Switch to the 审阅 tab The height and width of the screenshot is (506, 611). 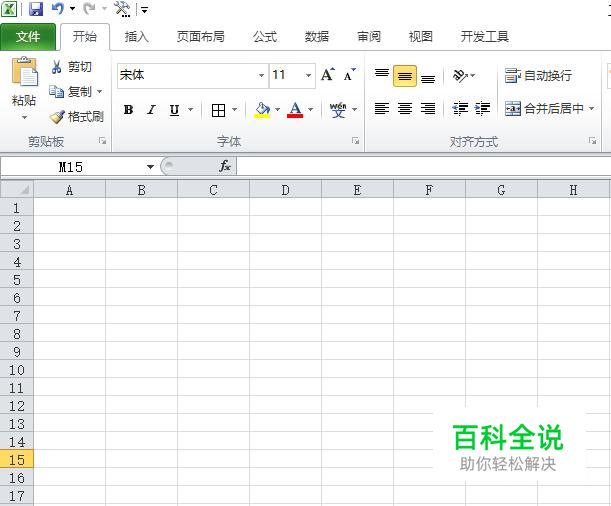369,37
